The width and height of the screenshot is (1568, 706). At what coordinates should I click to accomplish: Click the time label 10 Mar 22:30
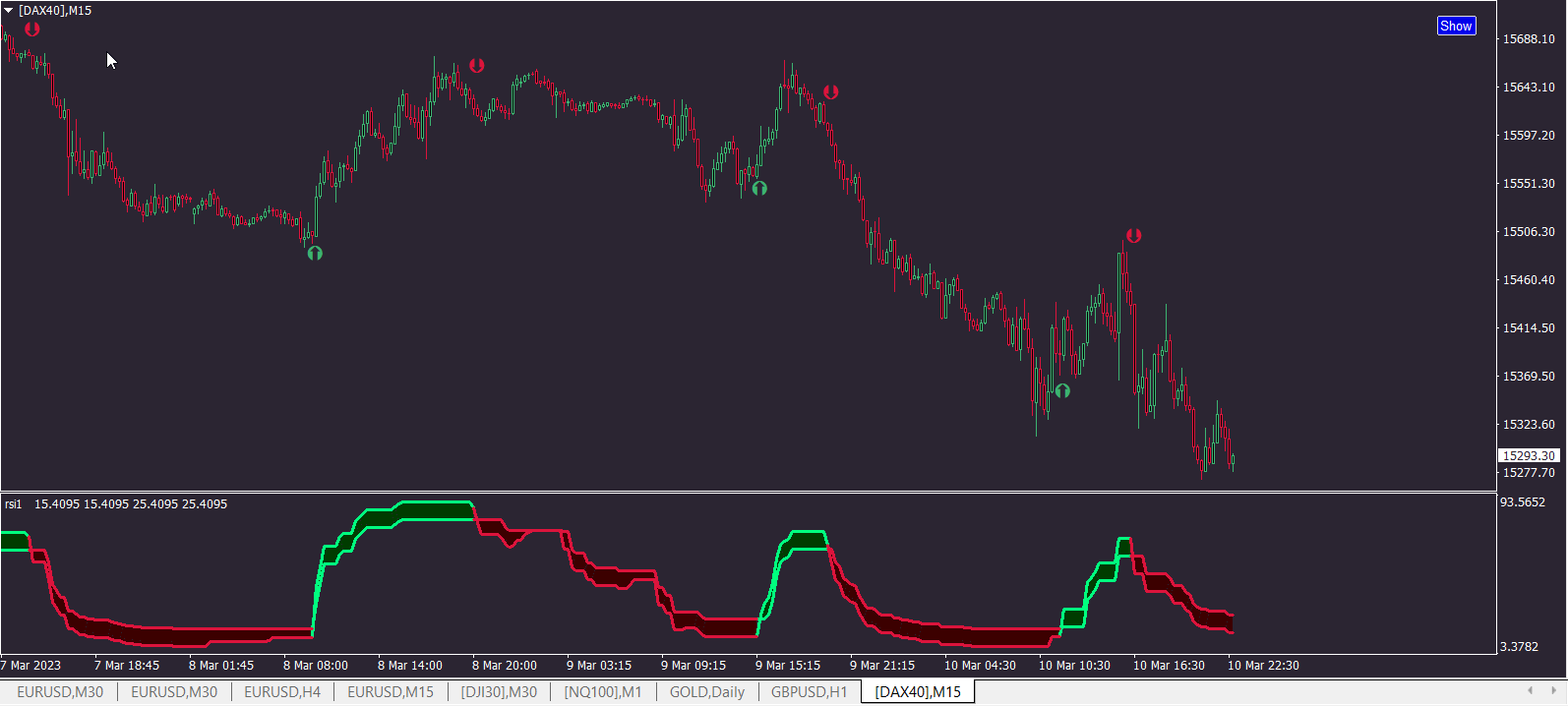(1263, 666)
